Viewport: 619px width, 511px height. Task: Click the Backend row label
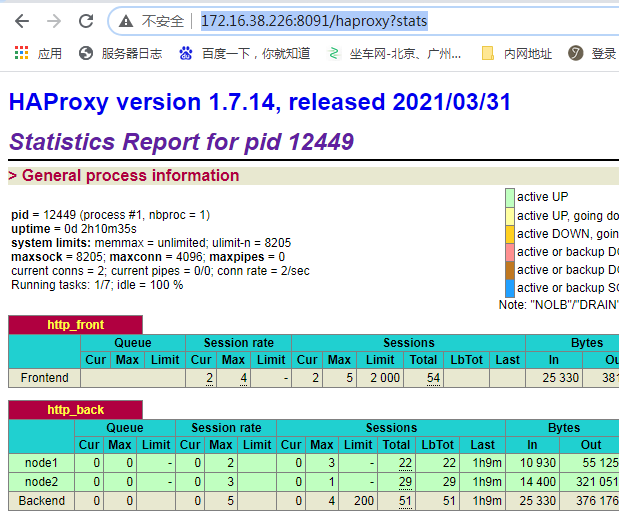point(41,501)
